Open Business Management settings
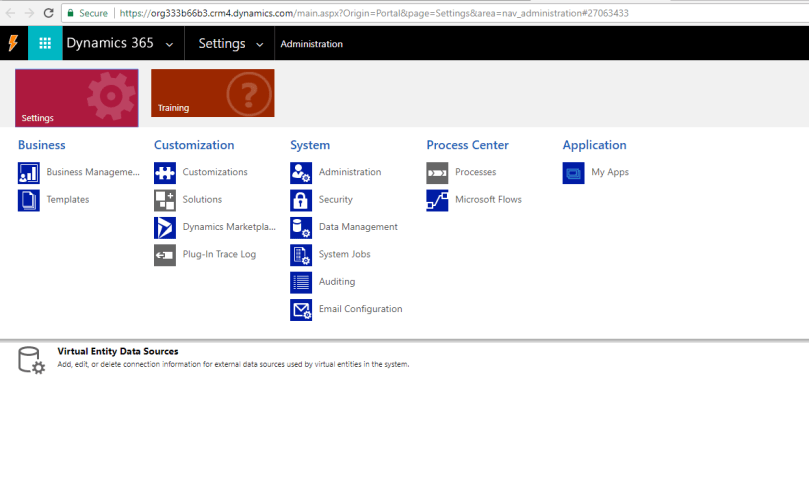 92,172
